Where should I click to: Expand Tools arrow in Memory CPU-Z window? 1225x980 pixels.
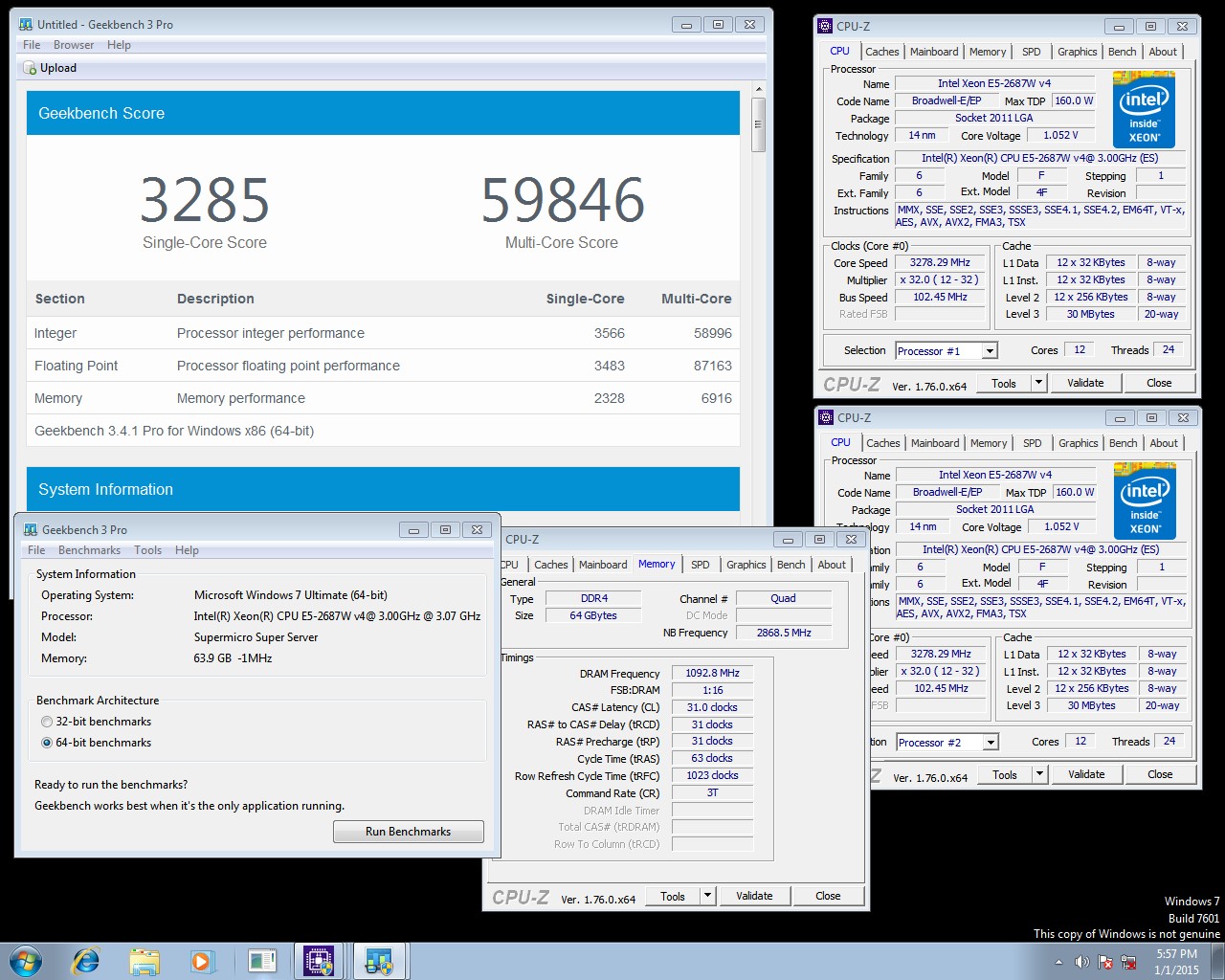[x=707, y=896]
